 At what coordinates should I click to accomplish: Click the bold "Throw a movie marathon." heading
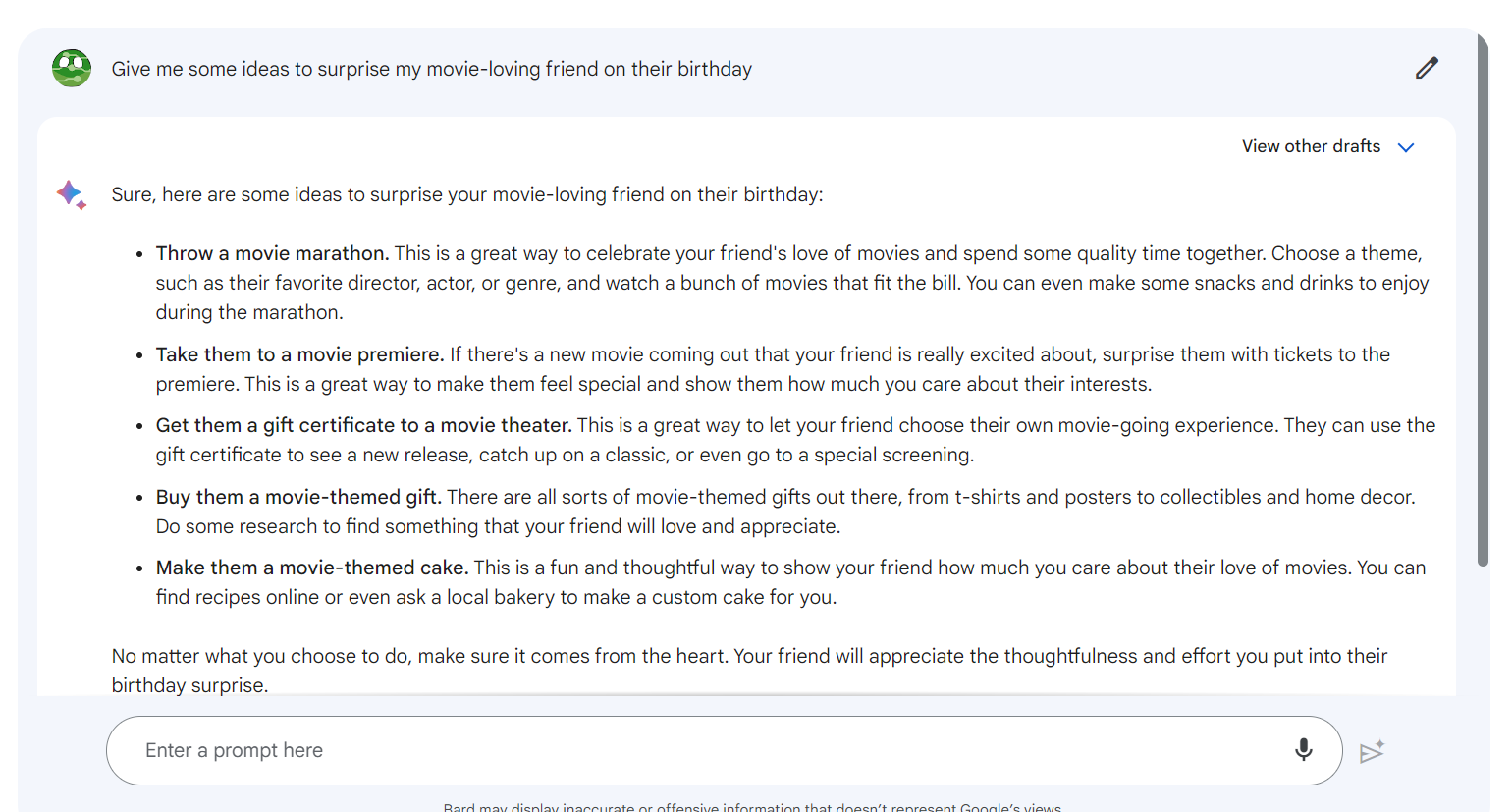pos(272,253)
